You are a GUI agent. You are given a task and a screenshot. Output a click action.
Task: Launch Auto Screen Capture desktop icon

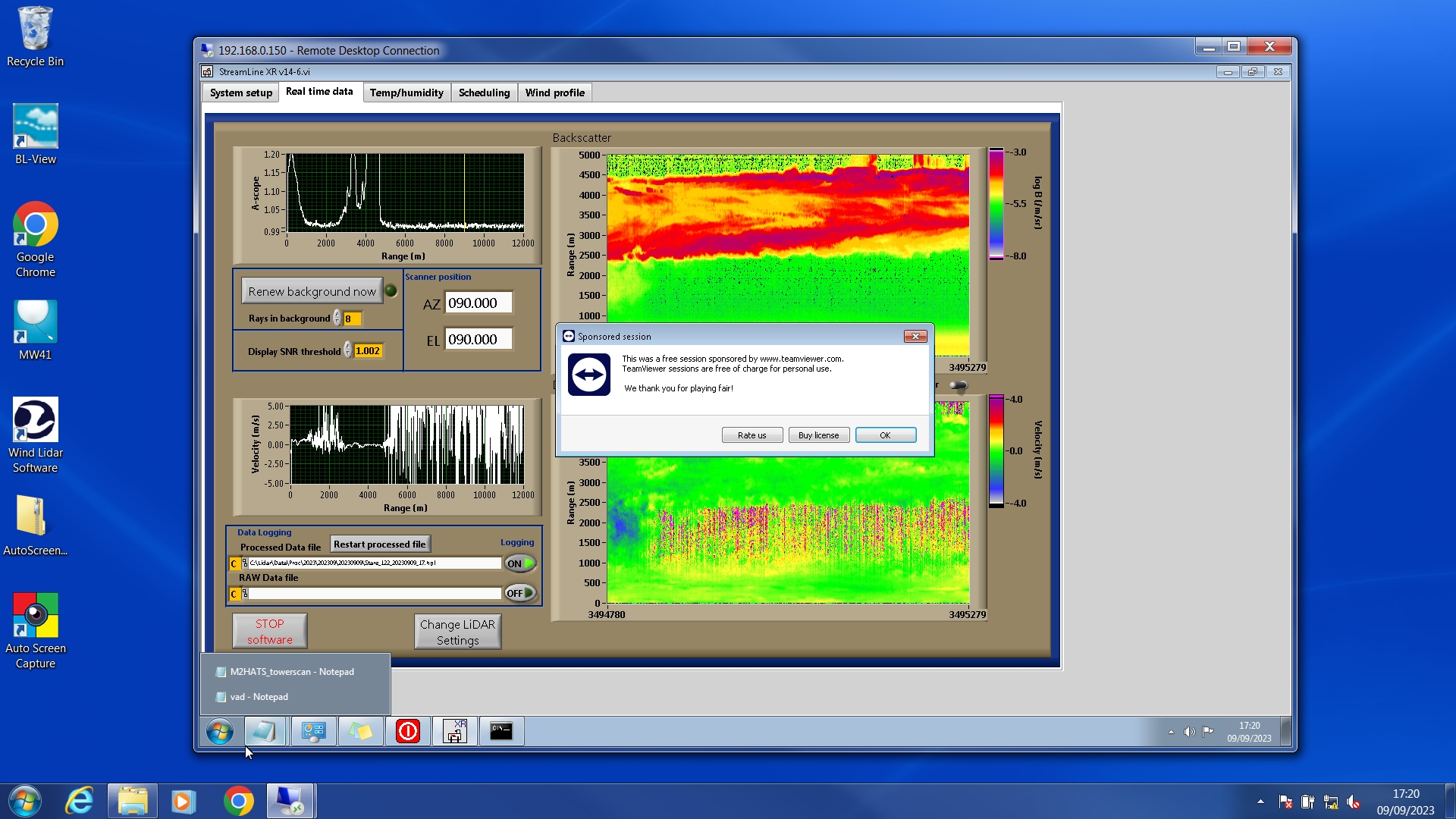pos(35,616)
